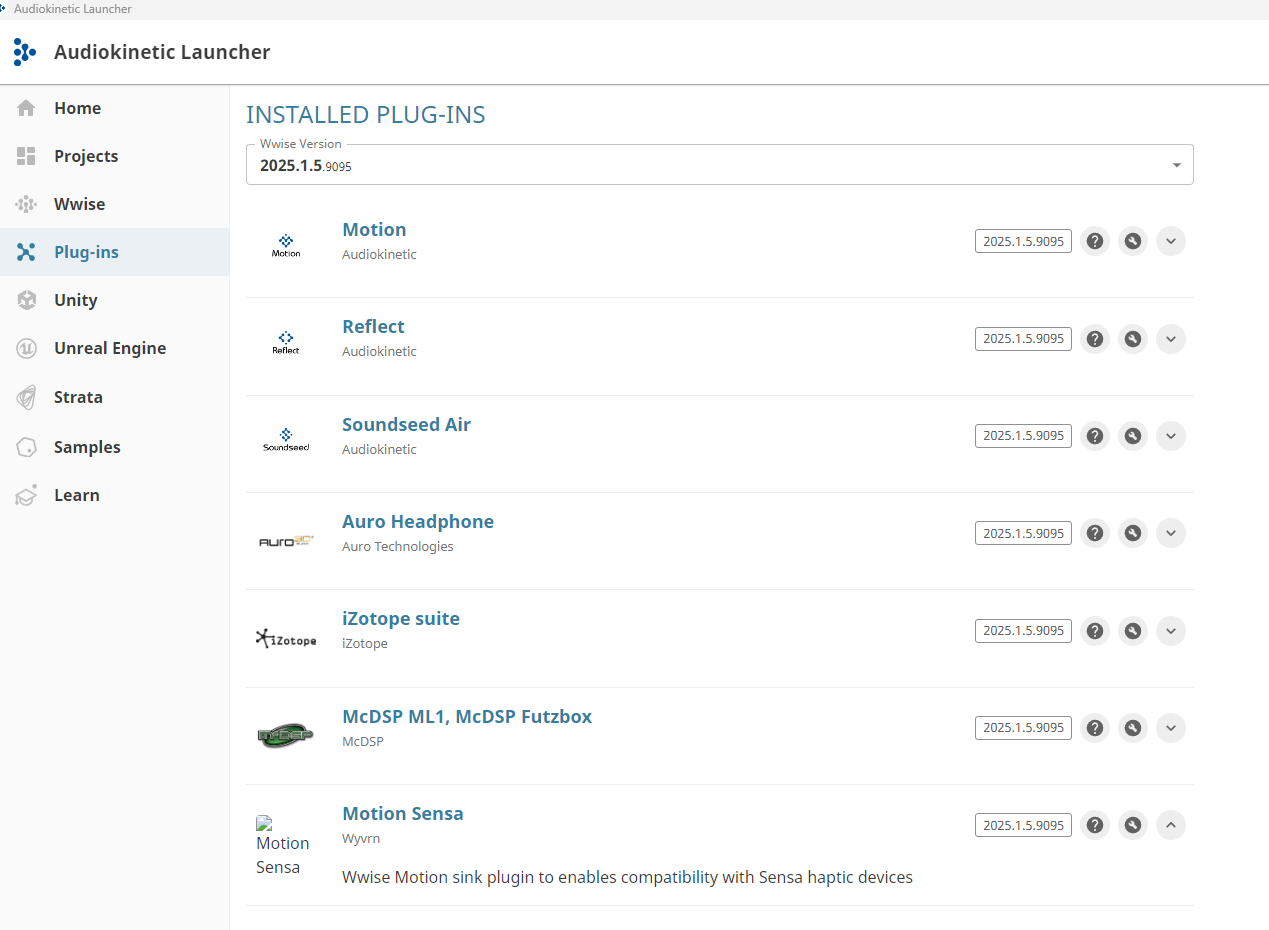Click the Samples sidebar icon

click(26, 447)
